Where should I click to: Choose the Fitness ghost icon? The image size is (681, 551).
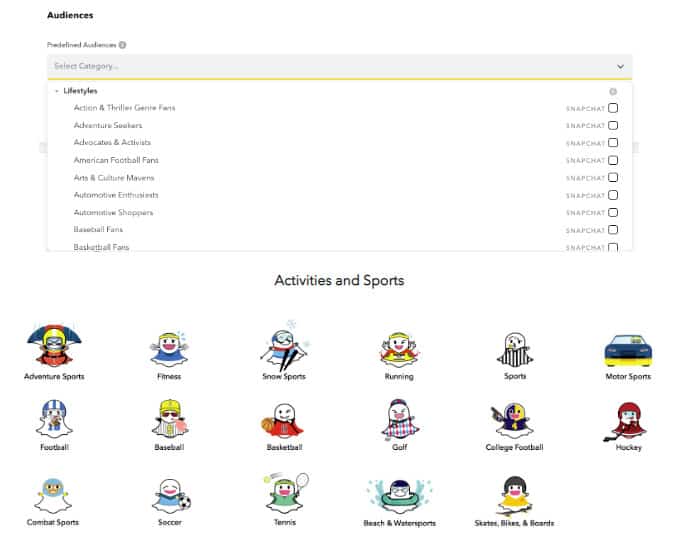(x=169, y=350)
